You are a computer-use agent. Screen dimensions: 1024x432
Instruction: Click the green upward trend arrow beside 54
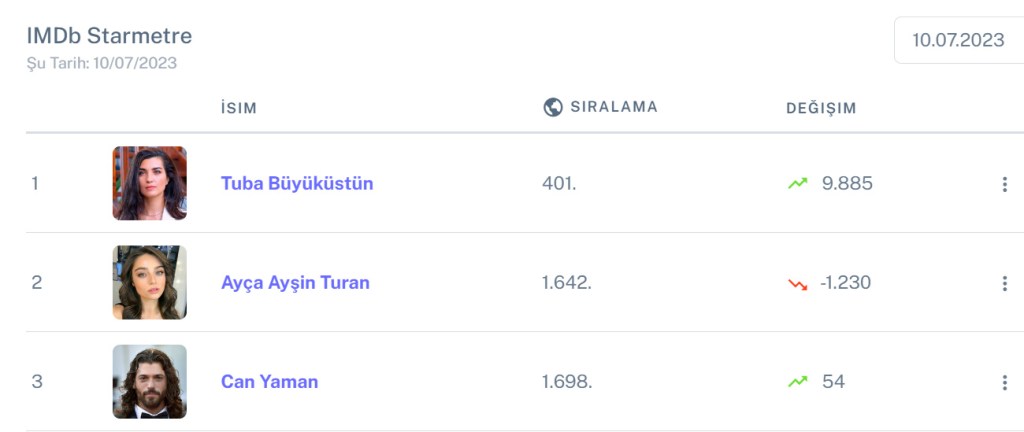[x=797, y=381]
